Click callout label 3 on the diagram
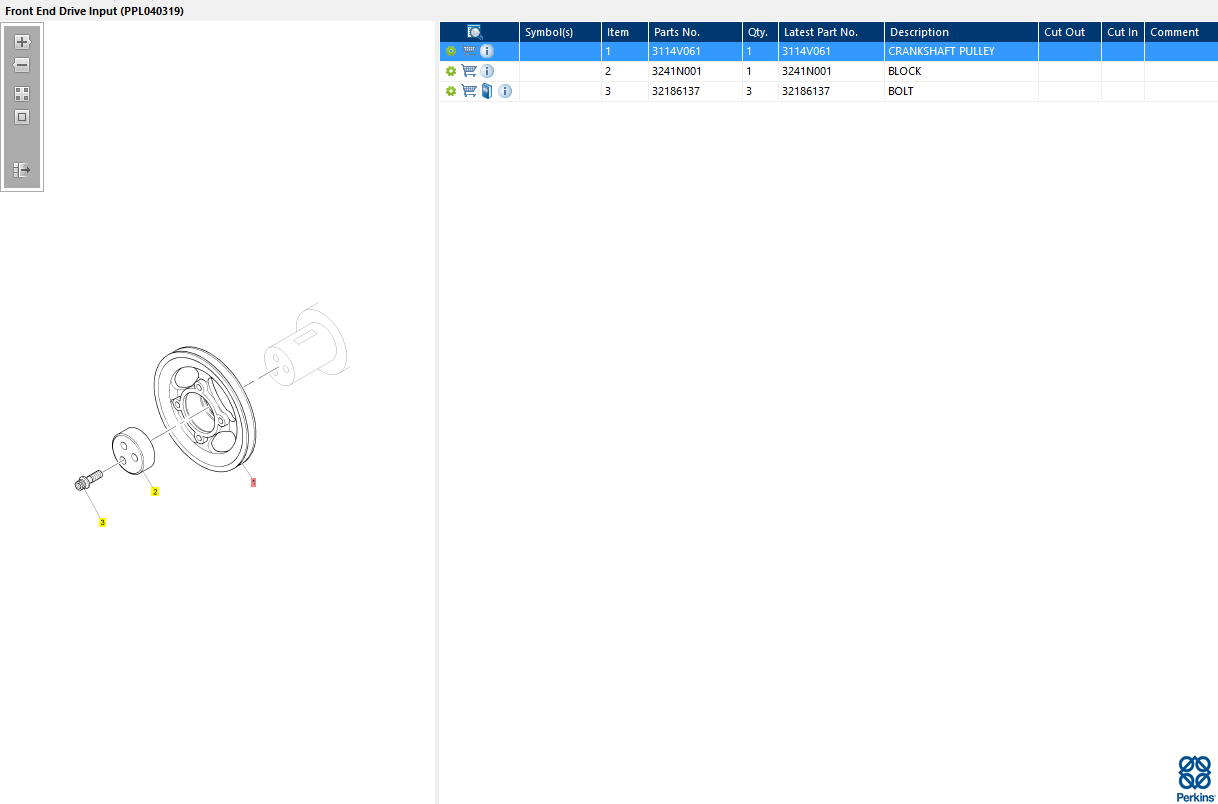 coord(102,522)
